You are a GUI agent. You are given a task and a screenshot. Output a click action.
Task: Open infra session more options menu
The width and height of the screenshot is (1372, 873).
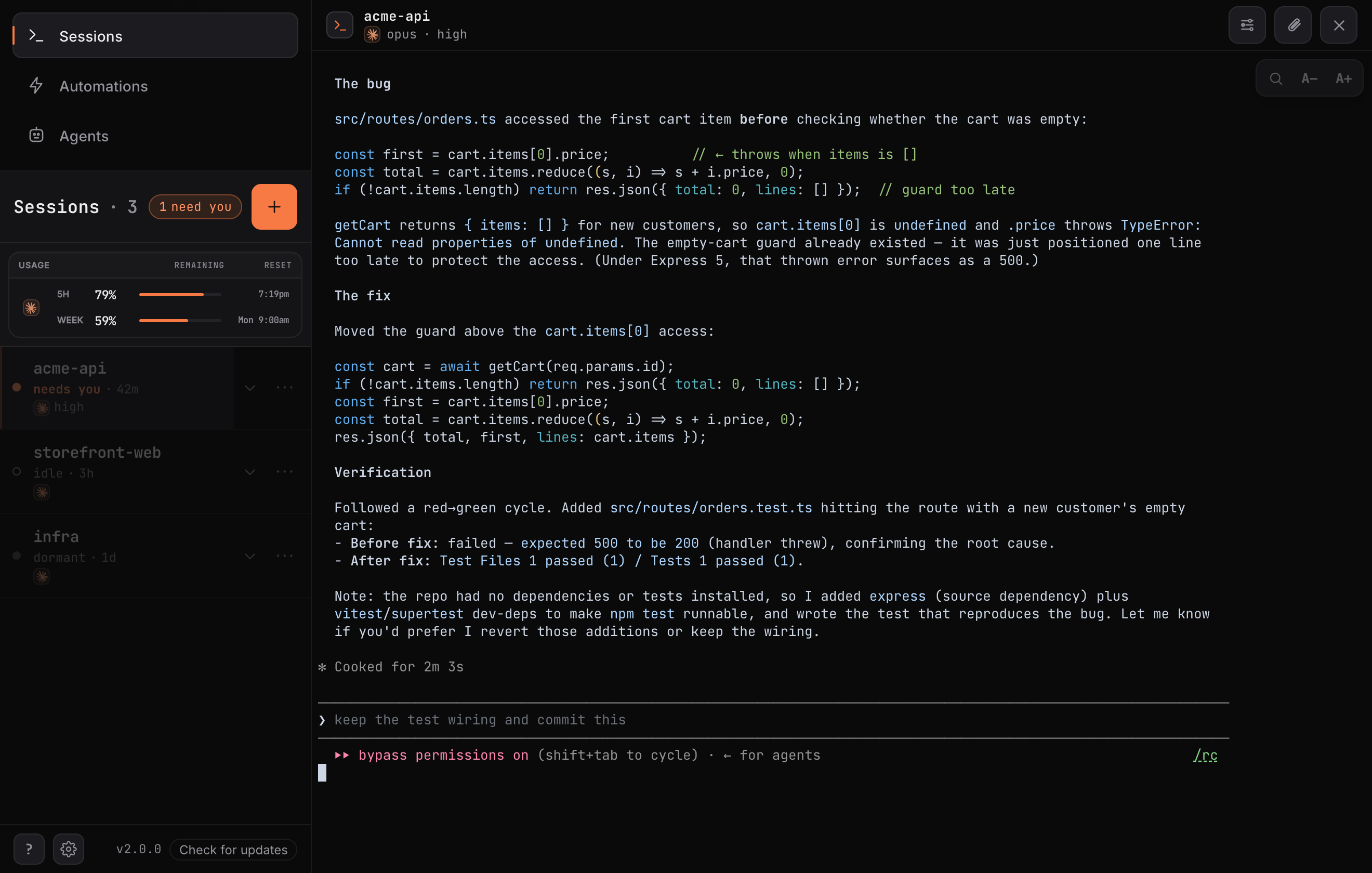coord(284,556)
